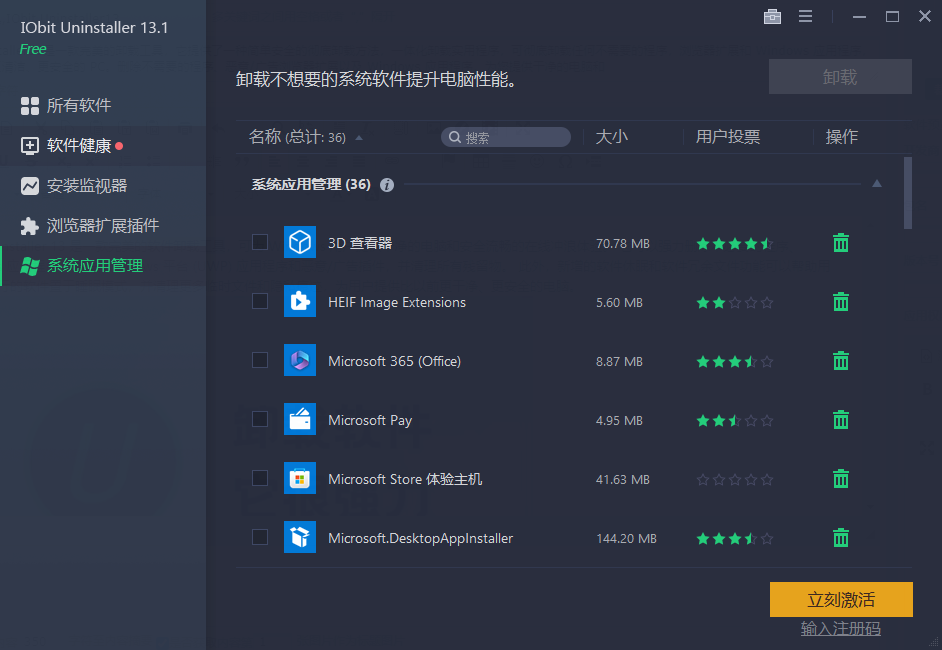This screenshot has height=650, width=942.
Task: Click empty star rating of Microsoft Store 体验主机
Action: pos(734,479)
